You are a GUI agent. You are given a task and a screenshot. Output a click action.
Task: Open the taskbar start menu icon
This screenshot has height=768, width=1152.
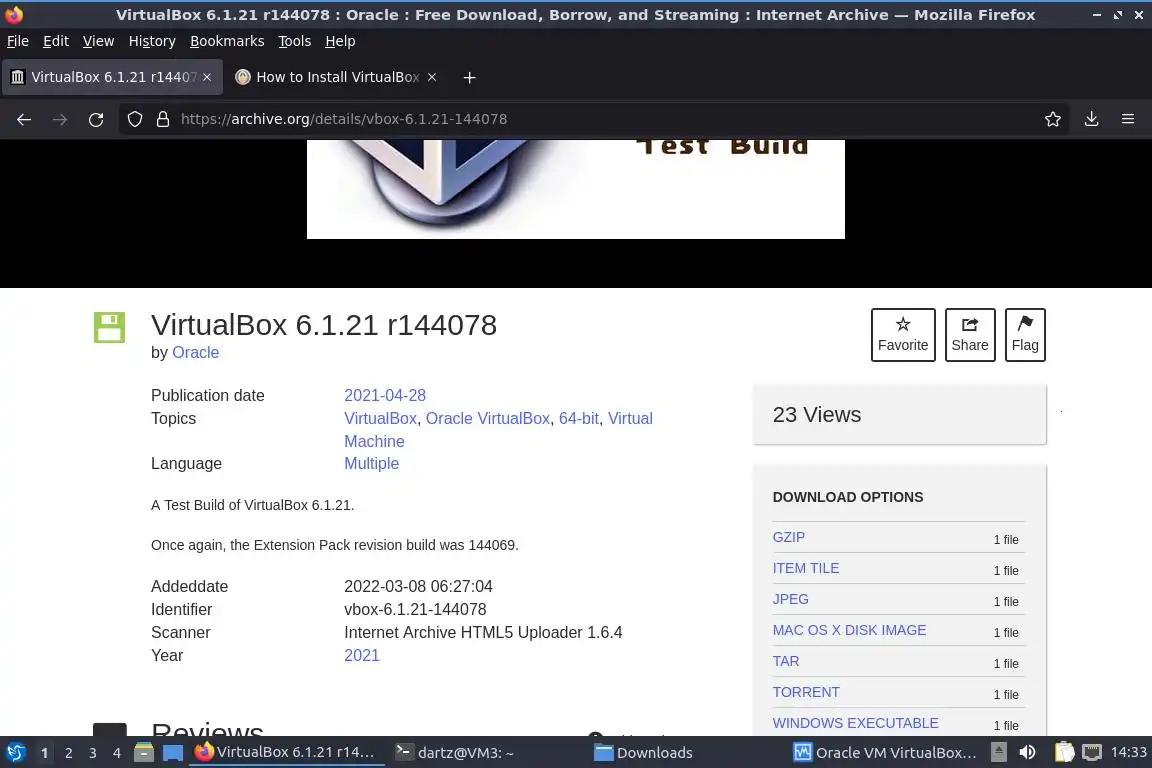15,753
